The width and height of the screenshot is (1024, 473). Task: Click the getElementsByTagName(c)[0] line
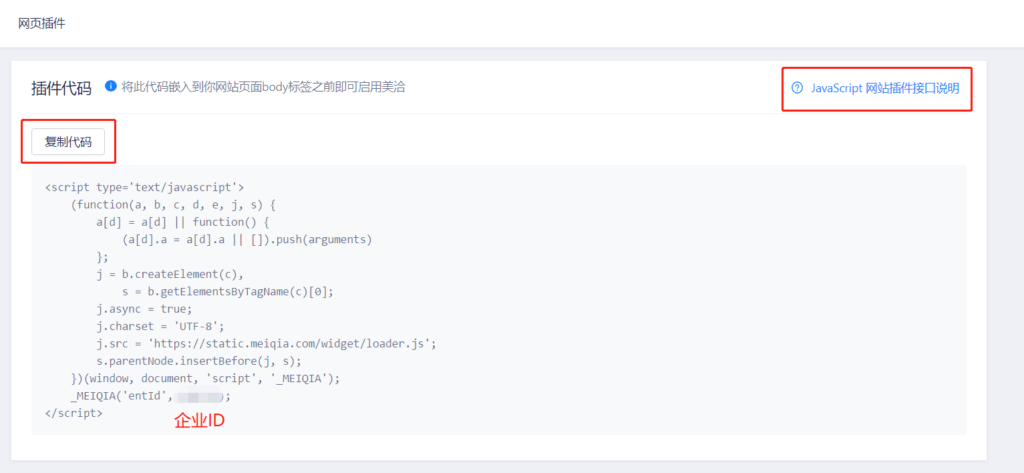tap(227, 291)
